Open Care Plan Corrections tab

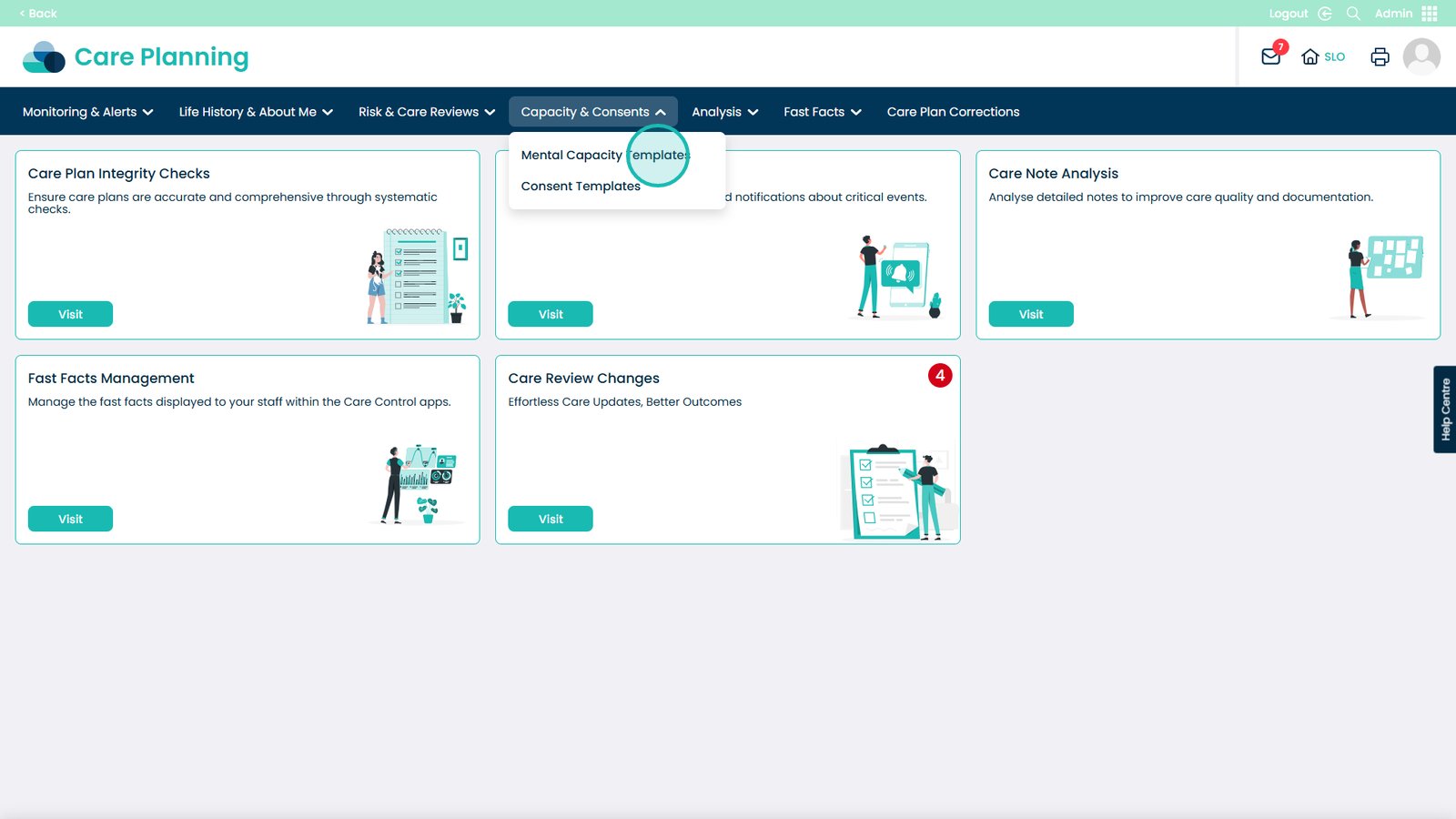pyautogui.click(x=953, y=112)
